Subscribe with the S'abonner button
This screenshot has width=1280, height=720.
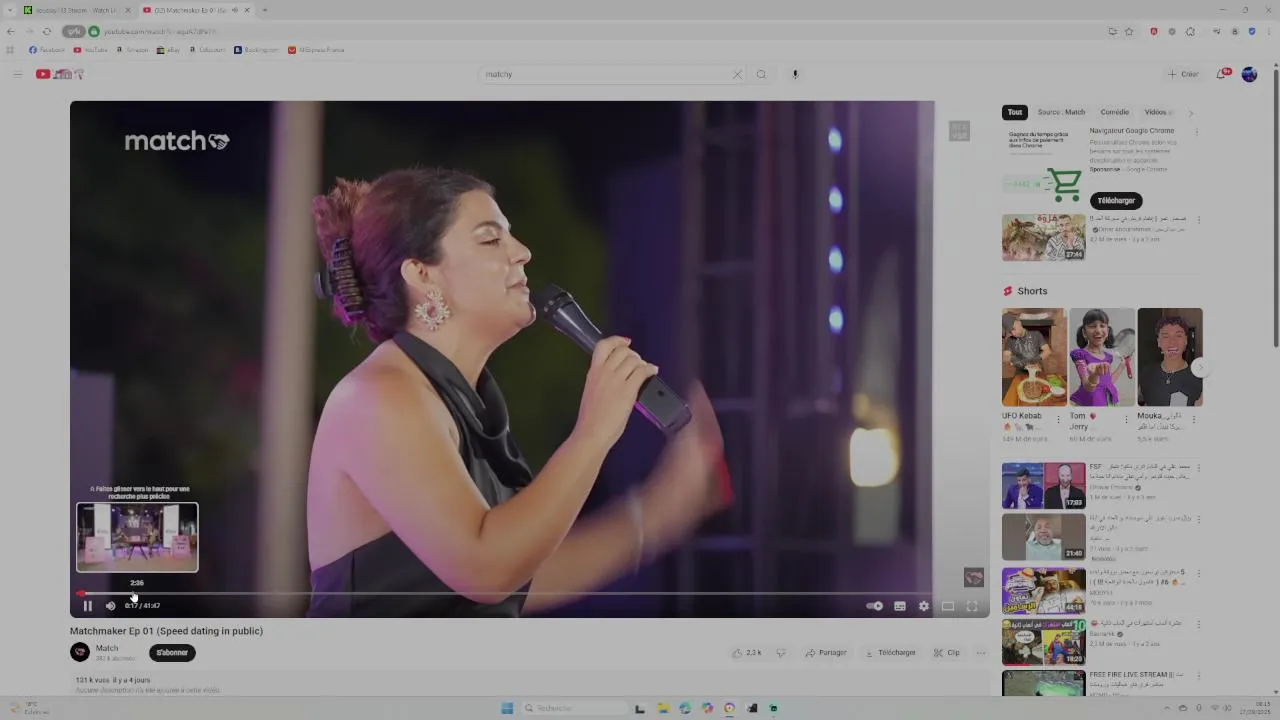tap(172, 653)
